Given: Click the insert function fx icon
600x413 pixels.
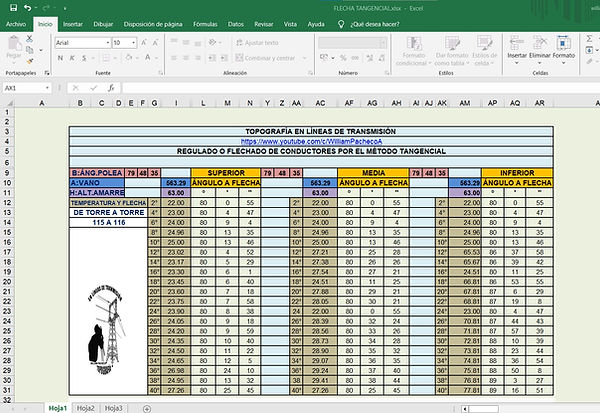Looking at the screenshot, I should tap(111, 88).
